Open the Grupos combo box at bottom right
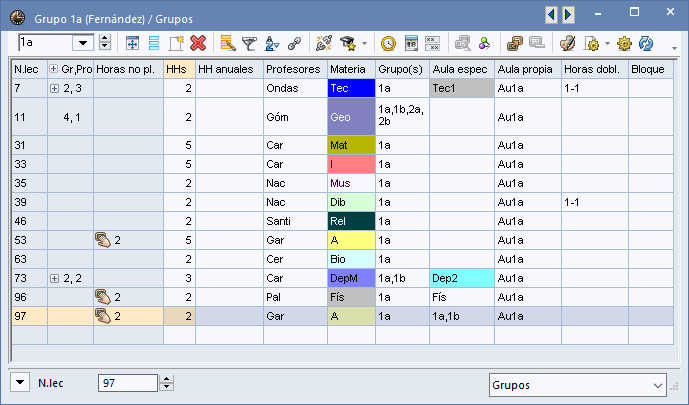The width and height of the screenshot is (689, 405). pos(577,385)
